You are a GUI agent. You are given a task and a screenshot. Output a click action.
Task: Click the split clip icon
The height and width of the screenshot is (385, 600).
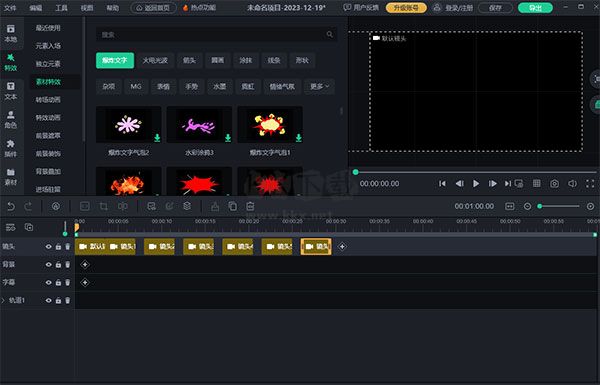123,207
